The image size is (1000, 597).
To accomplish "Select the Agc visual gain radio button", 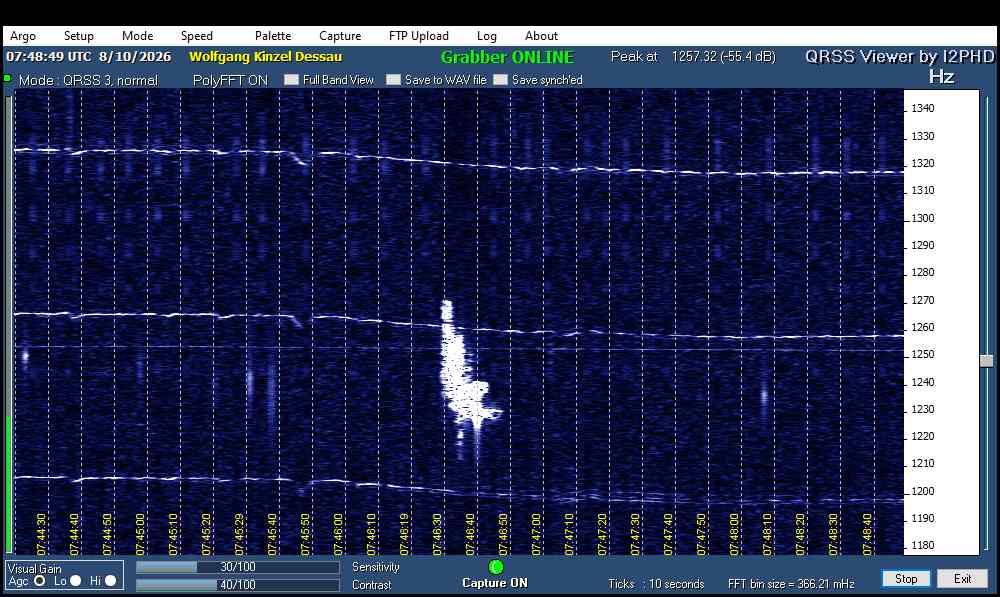I will pyautogui.click(x=40, y=580).
